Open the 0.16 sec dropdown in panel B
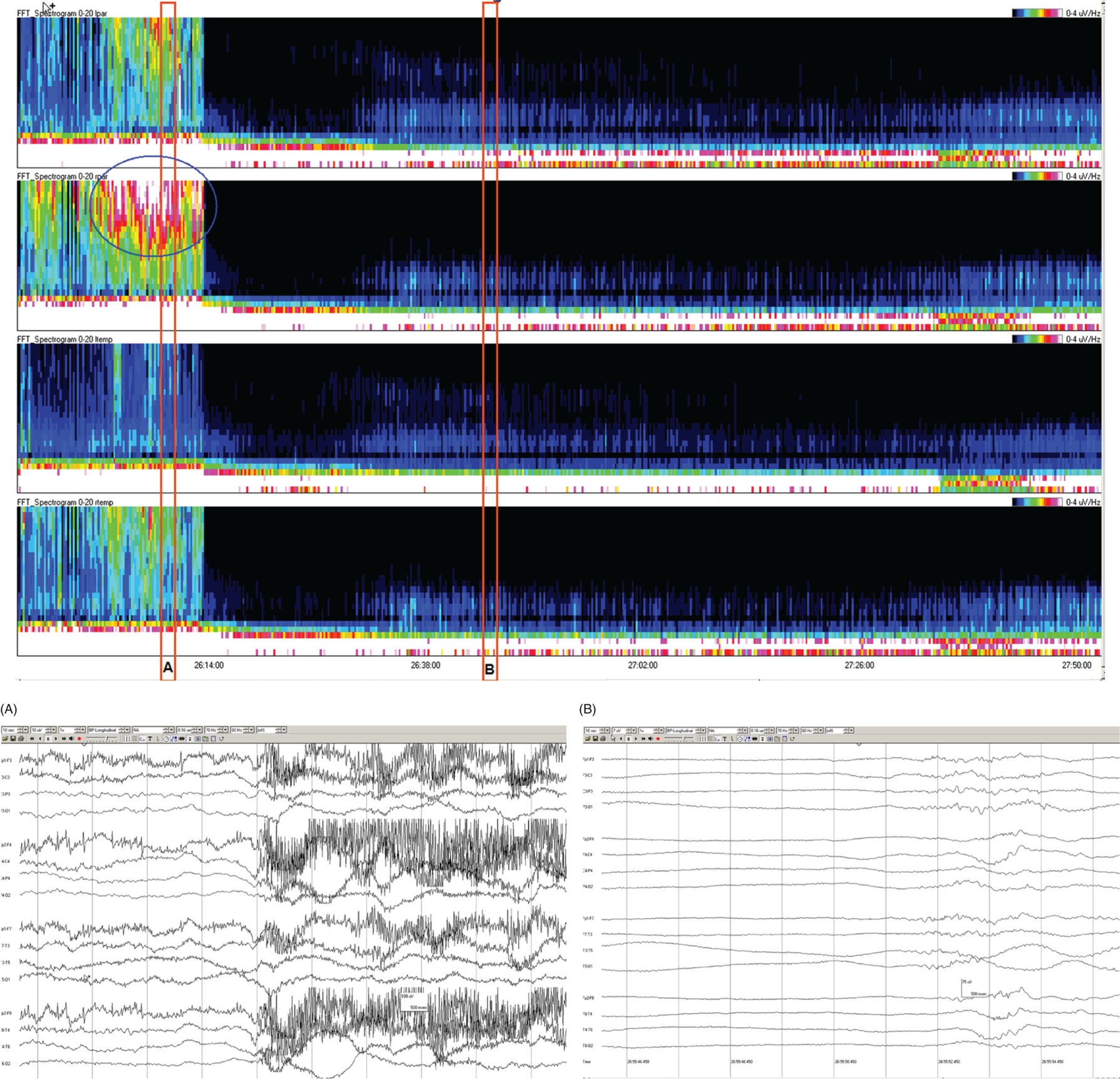This screenshot has width=1120, height=1079. pos(772,730)
